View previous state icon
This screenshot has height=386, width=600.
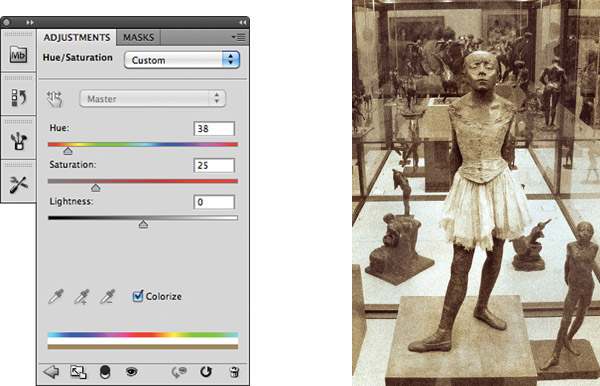pos(179,372)
